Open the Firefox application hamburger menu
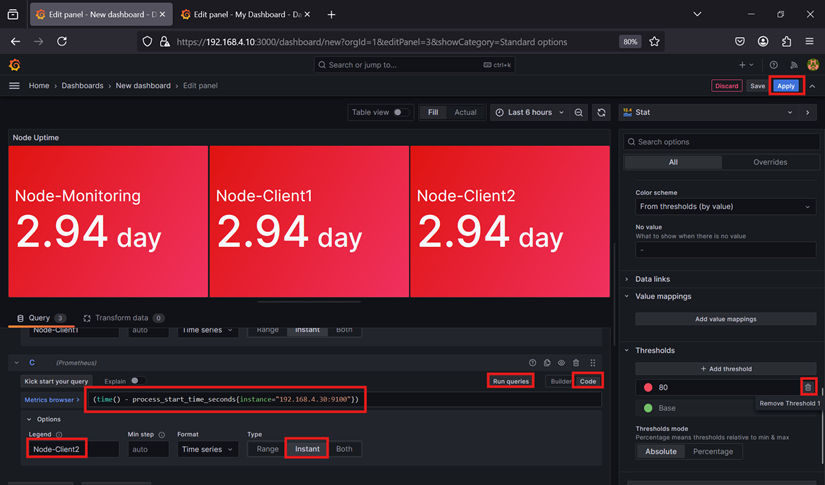 pyautogui.click(x=809, y=42)
